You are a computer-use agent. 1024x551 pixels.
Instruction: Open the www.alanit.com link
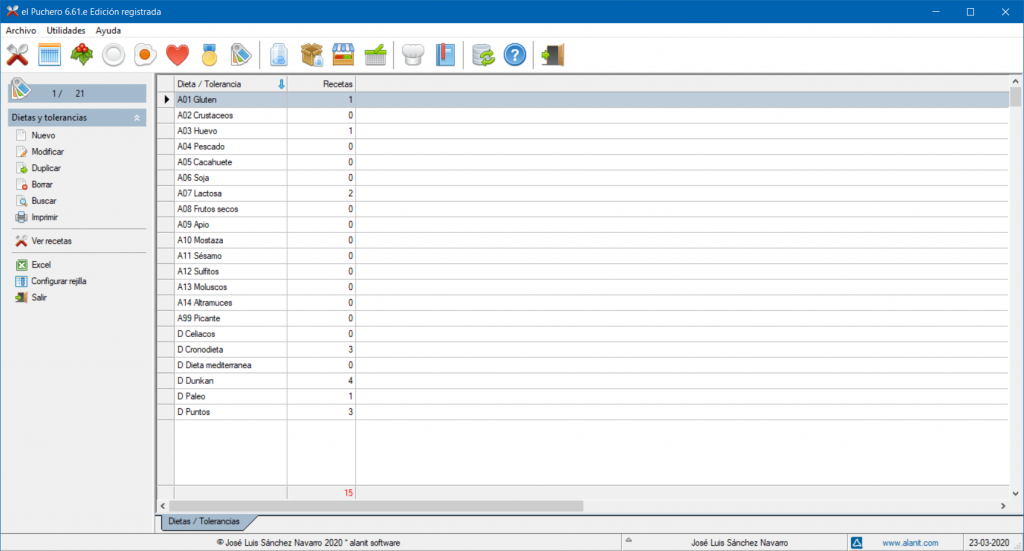(x=910, y=543)
